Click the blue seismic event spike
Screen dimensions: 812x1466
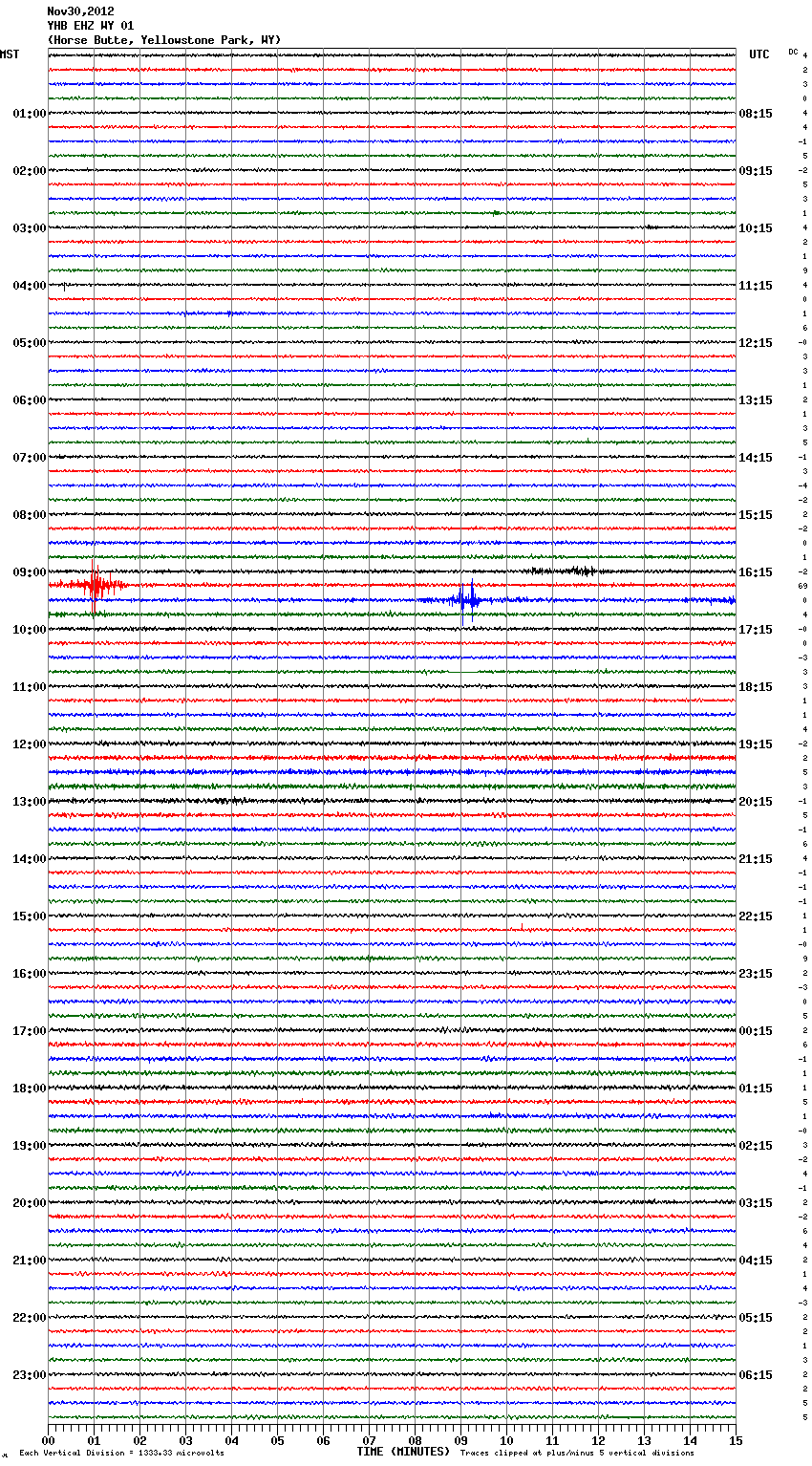pyautogui.click(x=466, y=600)
